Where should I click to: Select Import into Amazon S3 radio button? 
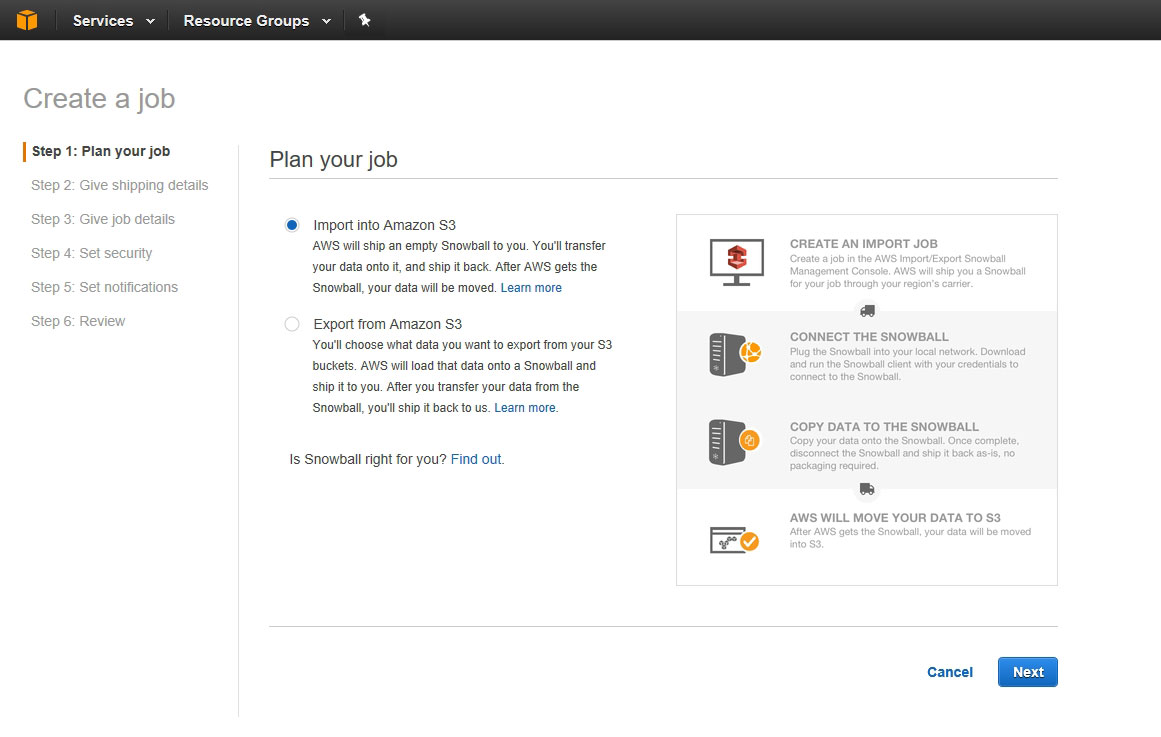coord(292,225)
